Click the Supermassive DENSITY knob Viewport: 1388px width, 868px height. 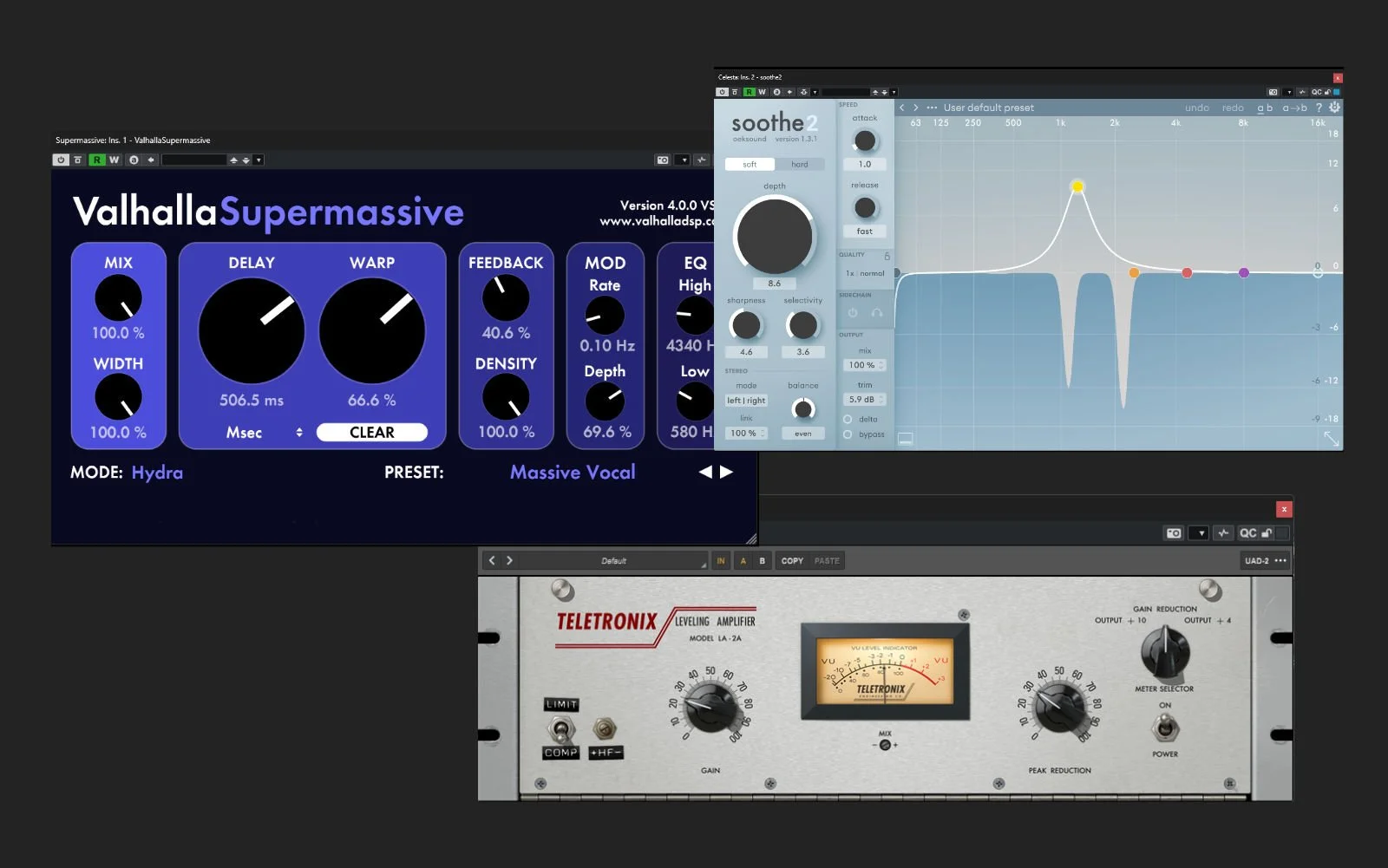pyautogui.click(x=506, y=398)
